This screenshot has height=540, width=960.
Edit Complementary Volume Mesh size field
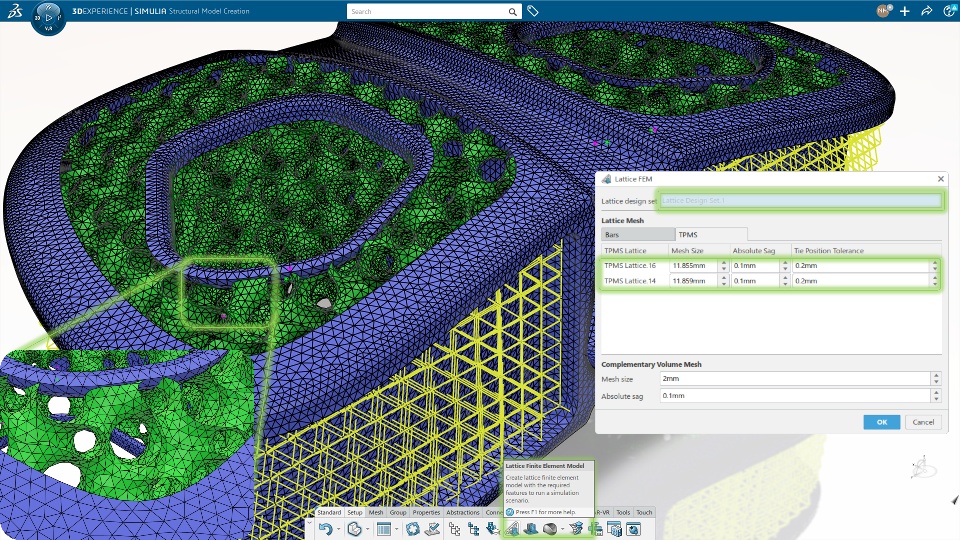[795, 379]
